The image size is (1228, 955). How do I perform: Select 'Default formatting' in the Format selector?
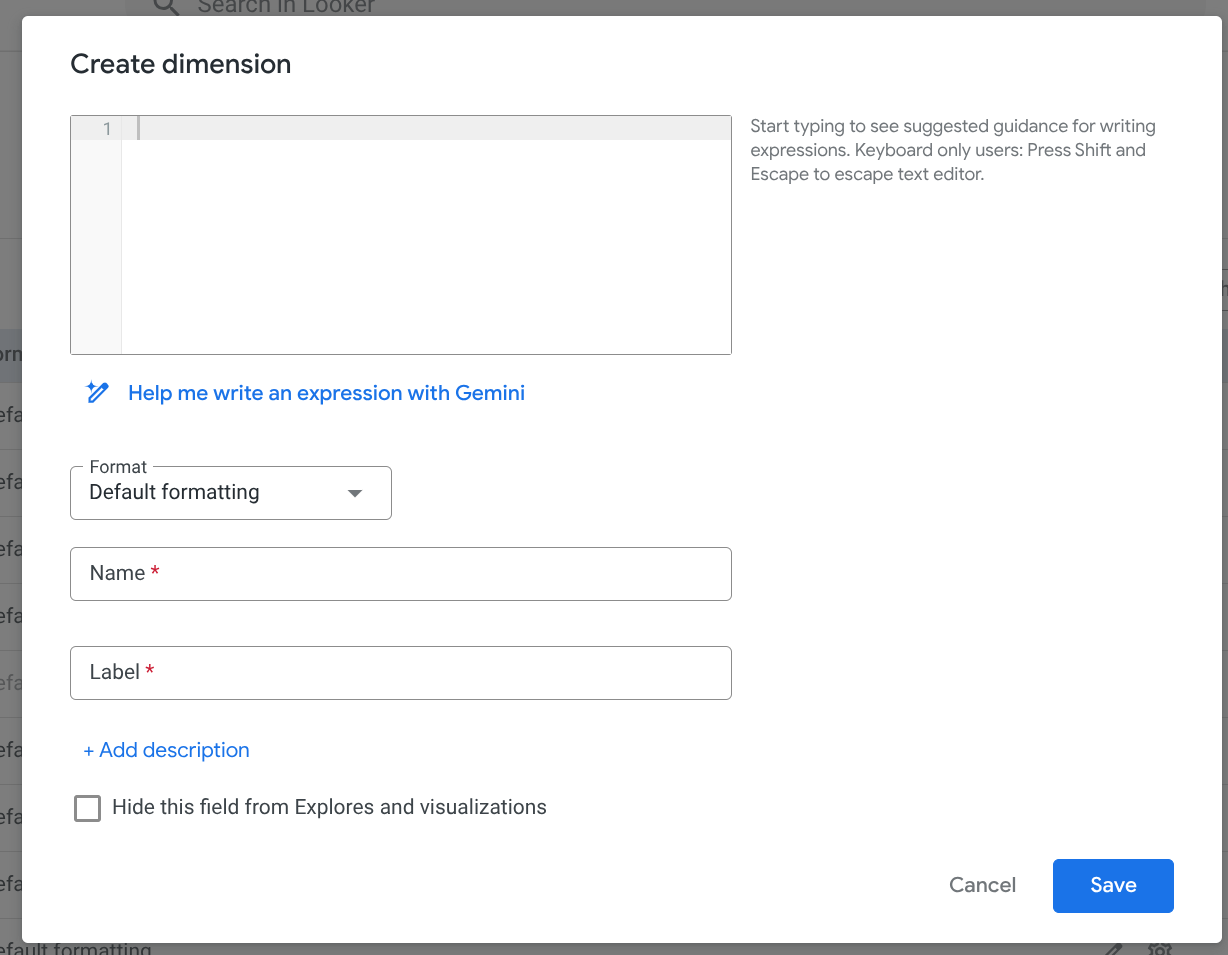174,492
